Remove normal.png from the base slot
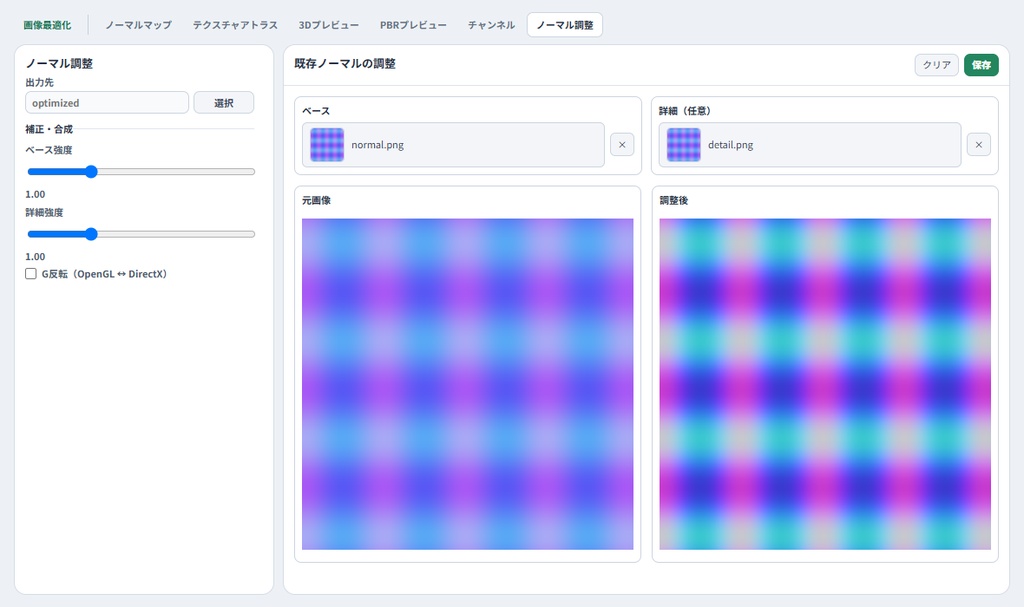The width and height of the screenshot is (1024, 607). point(622,145)
